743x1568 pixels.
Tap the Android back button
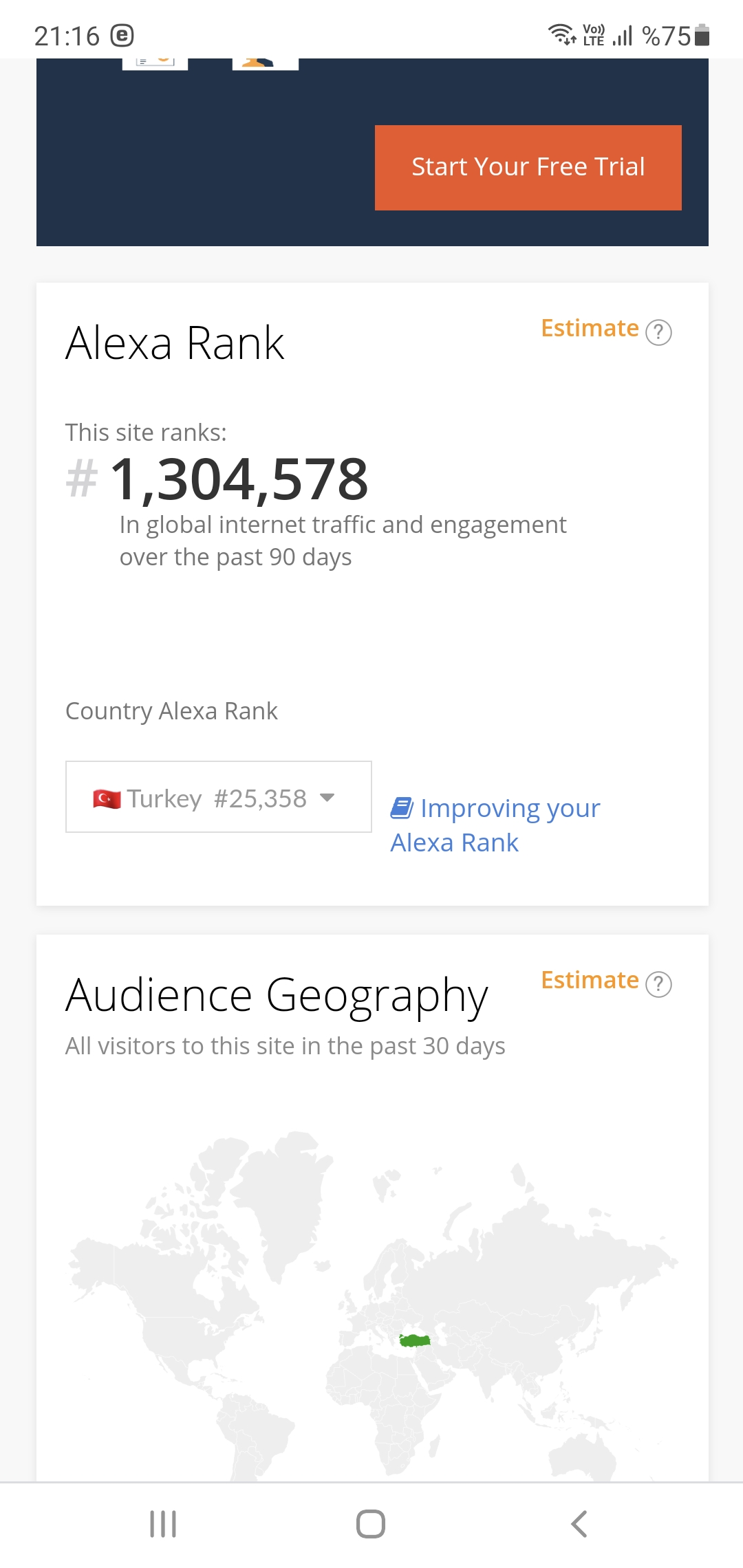579,1524
